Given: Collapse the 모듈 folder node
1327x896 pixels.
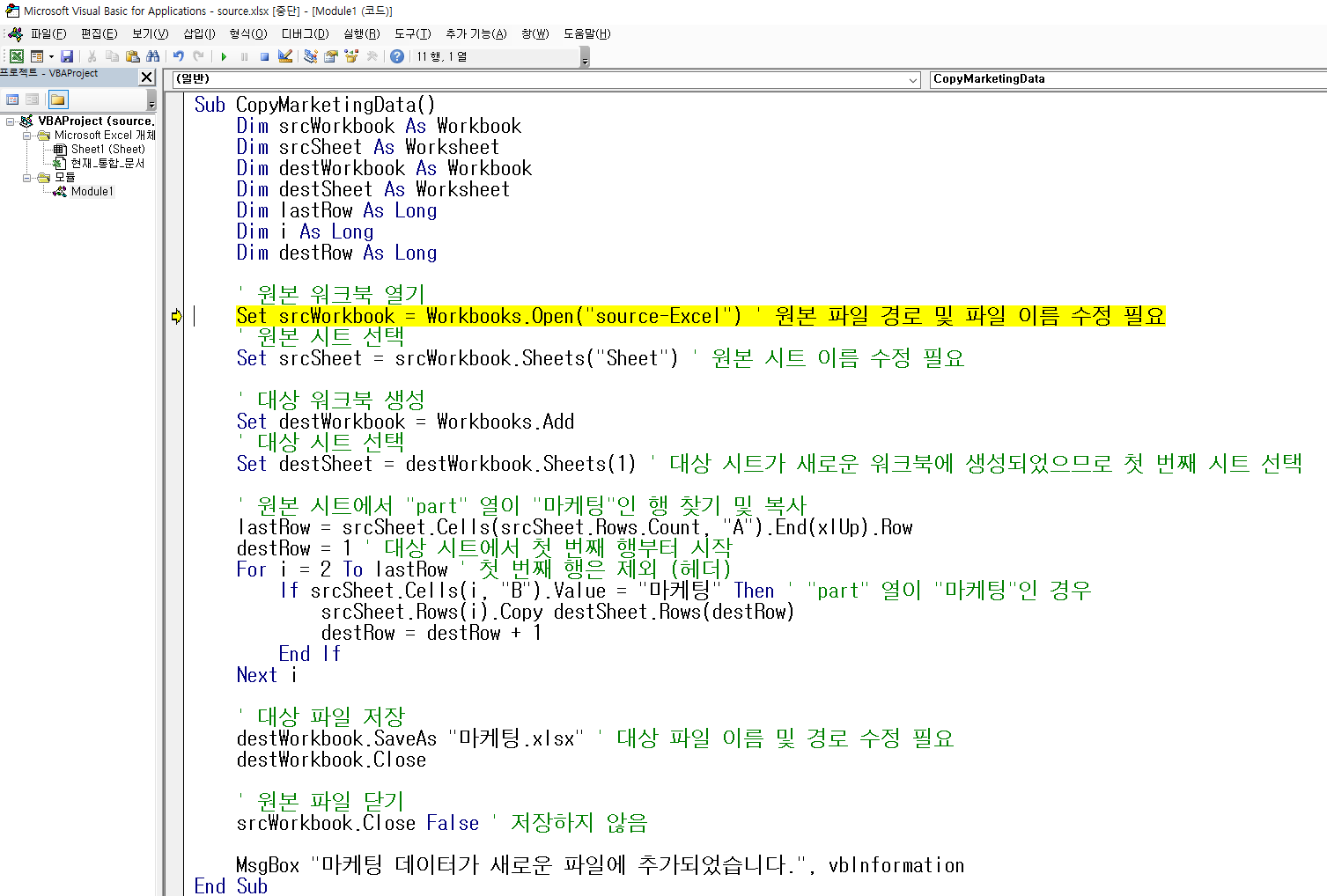Looking at the screenshot, I should 26,178.
